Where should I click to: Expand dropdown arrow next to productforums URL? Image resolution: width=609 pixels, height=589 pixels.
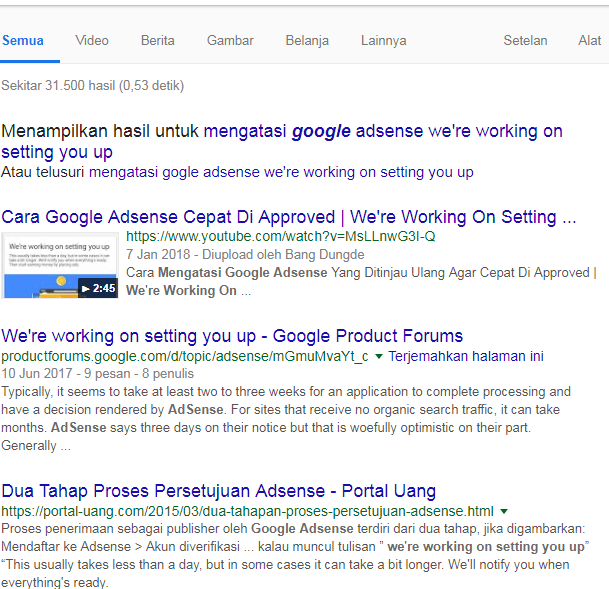point(379,356)
